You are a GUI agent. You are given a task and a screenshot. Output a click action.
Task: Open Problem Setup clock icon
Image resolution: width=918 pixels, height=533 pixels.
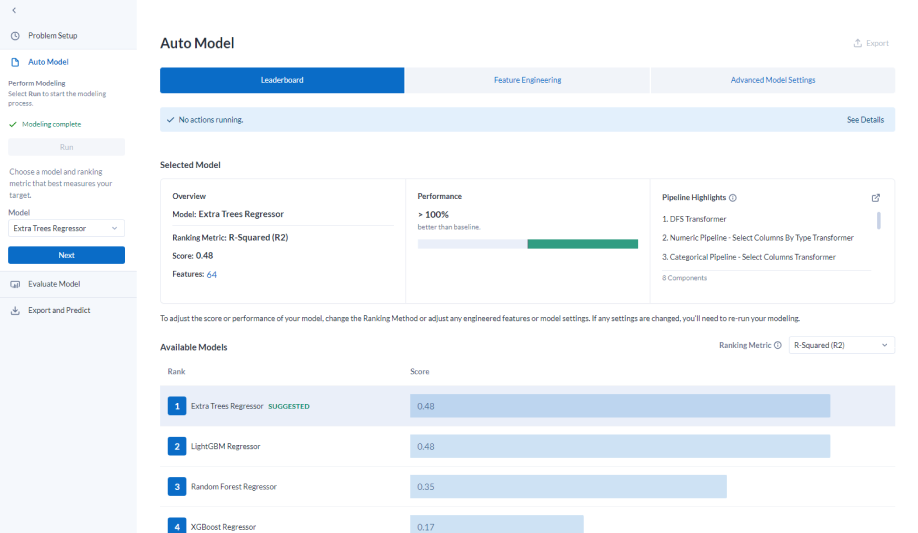15,36
